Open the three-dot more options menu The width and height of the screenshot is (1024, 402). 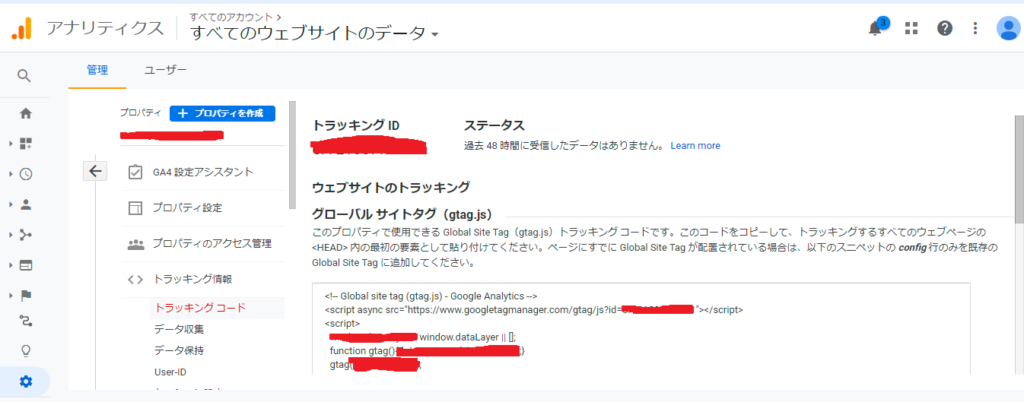(975, 28)
